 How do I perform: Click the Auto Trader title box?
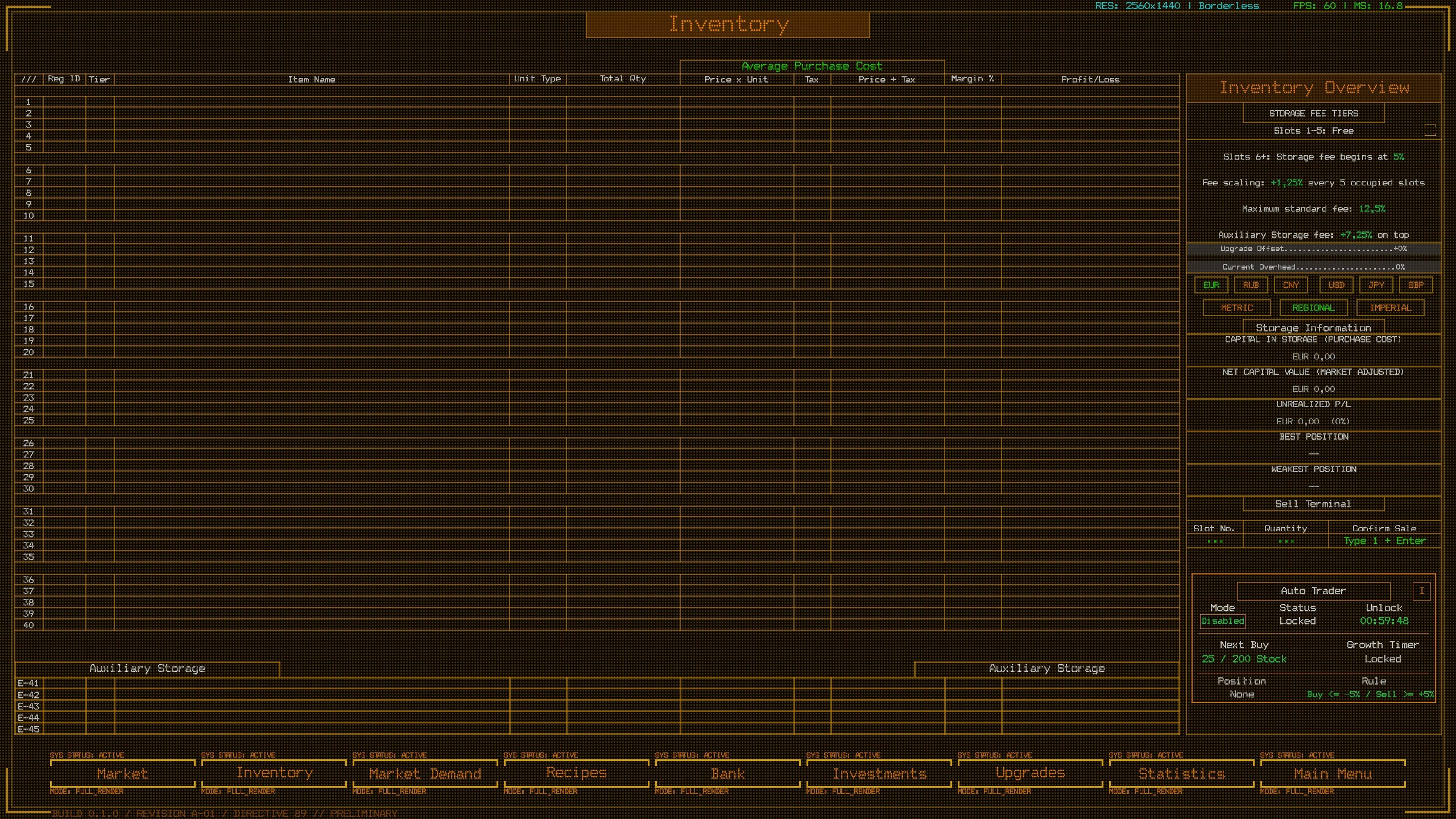(1313, 591)
